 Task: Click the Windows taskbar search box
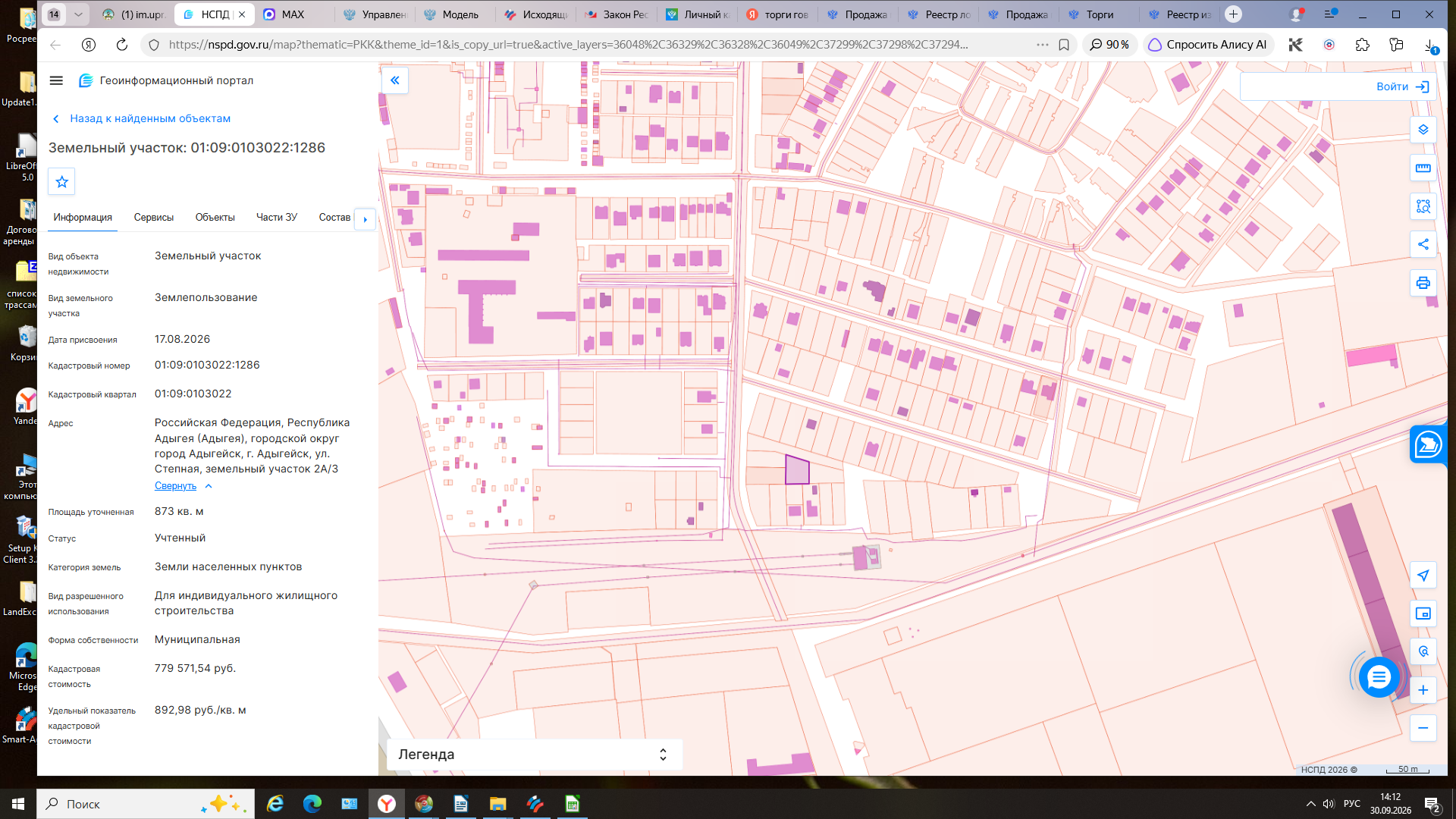point(146,804)
